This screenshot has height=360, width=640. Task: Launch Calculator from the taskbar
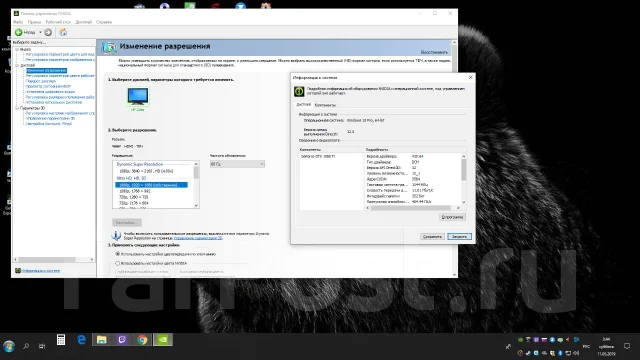tap(61, 340)
